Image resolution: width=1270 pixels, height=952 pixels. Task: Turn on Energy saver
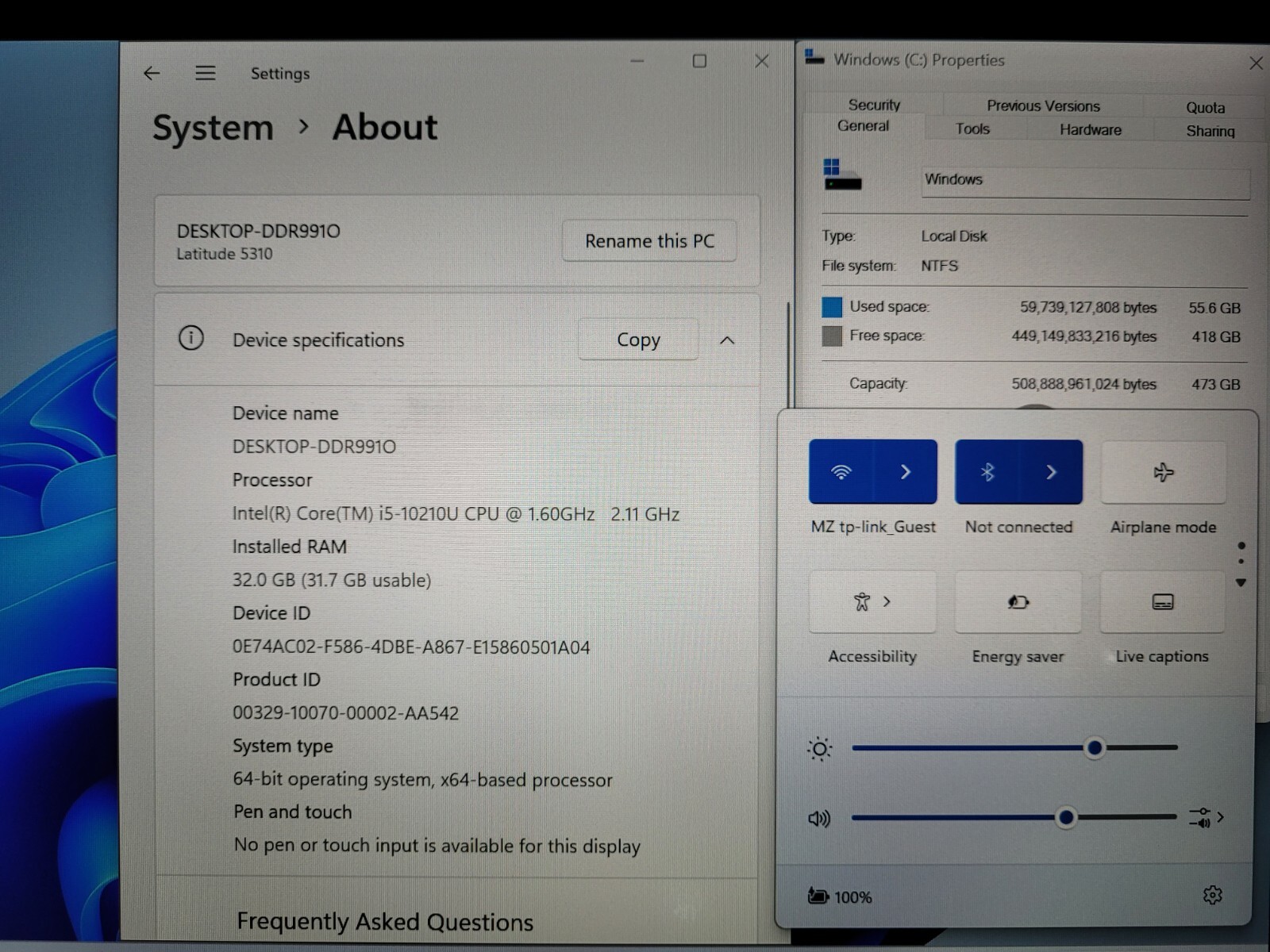point(1018,602)
